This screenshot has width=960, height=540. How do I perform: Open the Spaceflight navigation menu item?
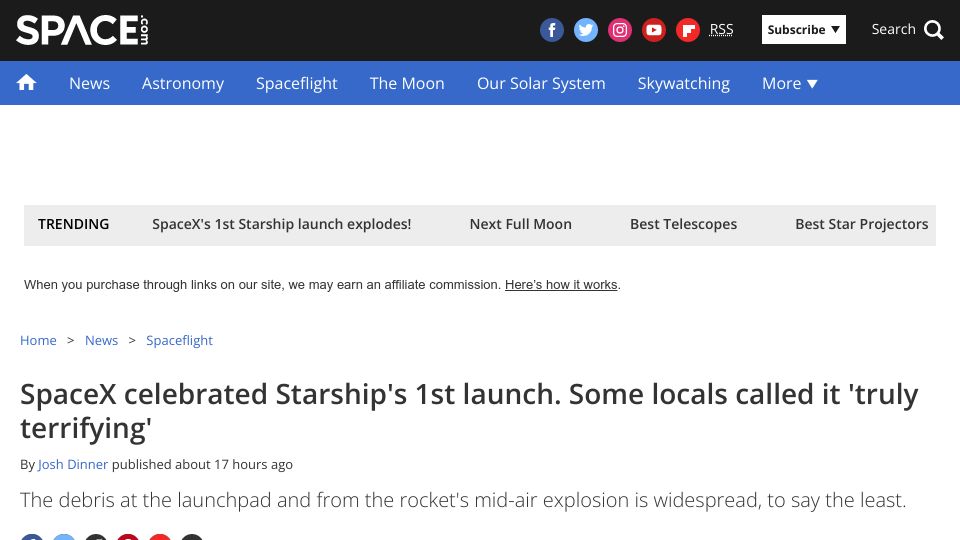pyautogui.click(x=296, y=83)
